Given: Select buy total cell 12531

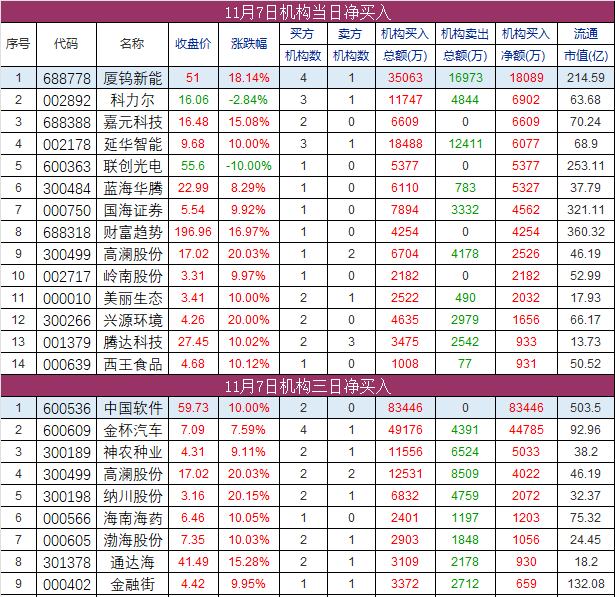Looking at the screenshot, I should [405, 473].
